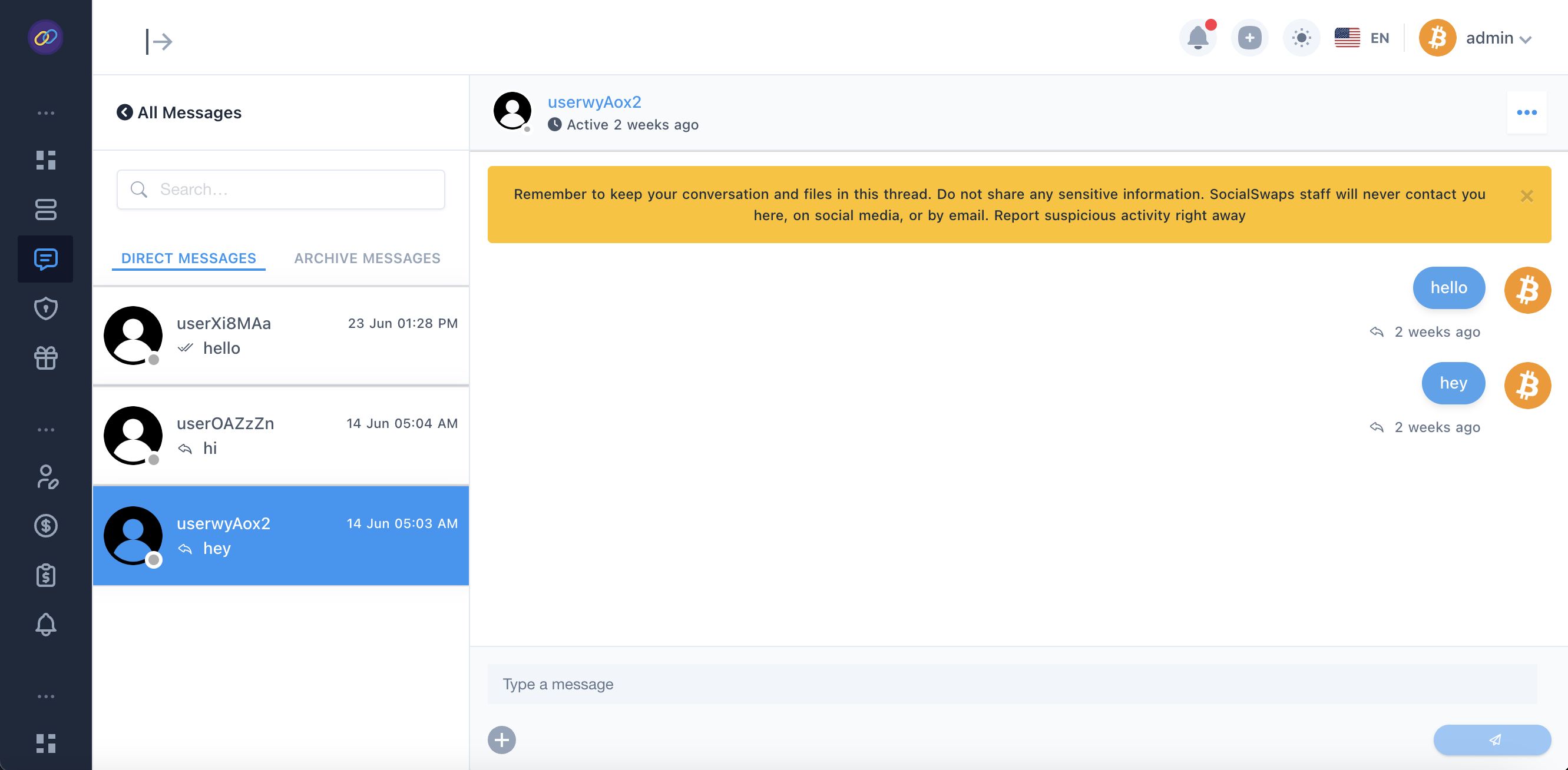1568x770 pixels.
Task: Expand the sidebar with arrow icon
Action: [159, 41]
